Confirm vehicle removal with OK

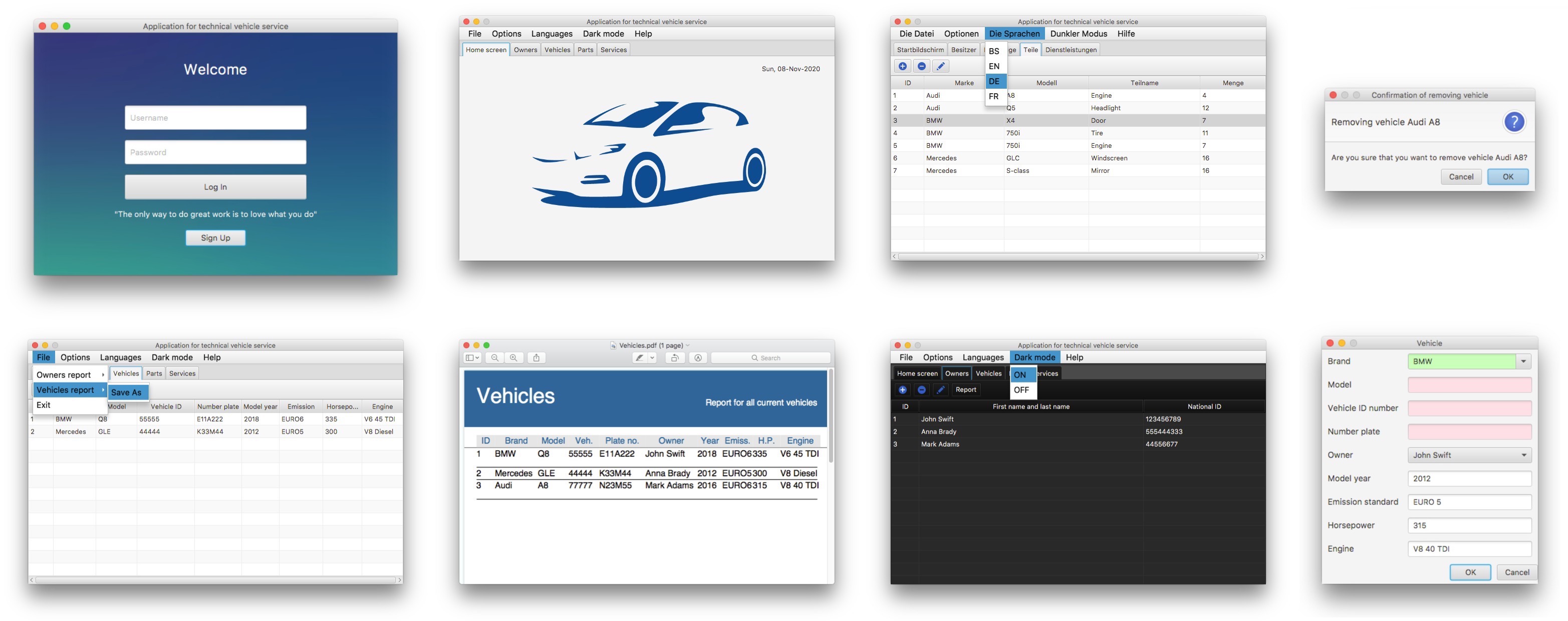click(x=1508, y=177)
